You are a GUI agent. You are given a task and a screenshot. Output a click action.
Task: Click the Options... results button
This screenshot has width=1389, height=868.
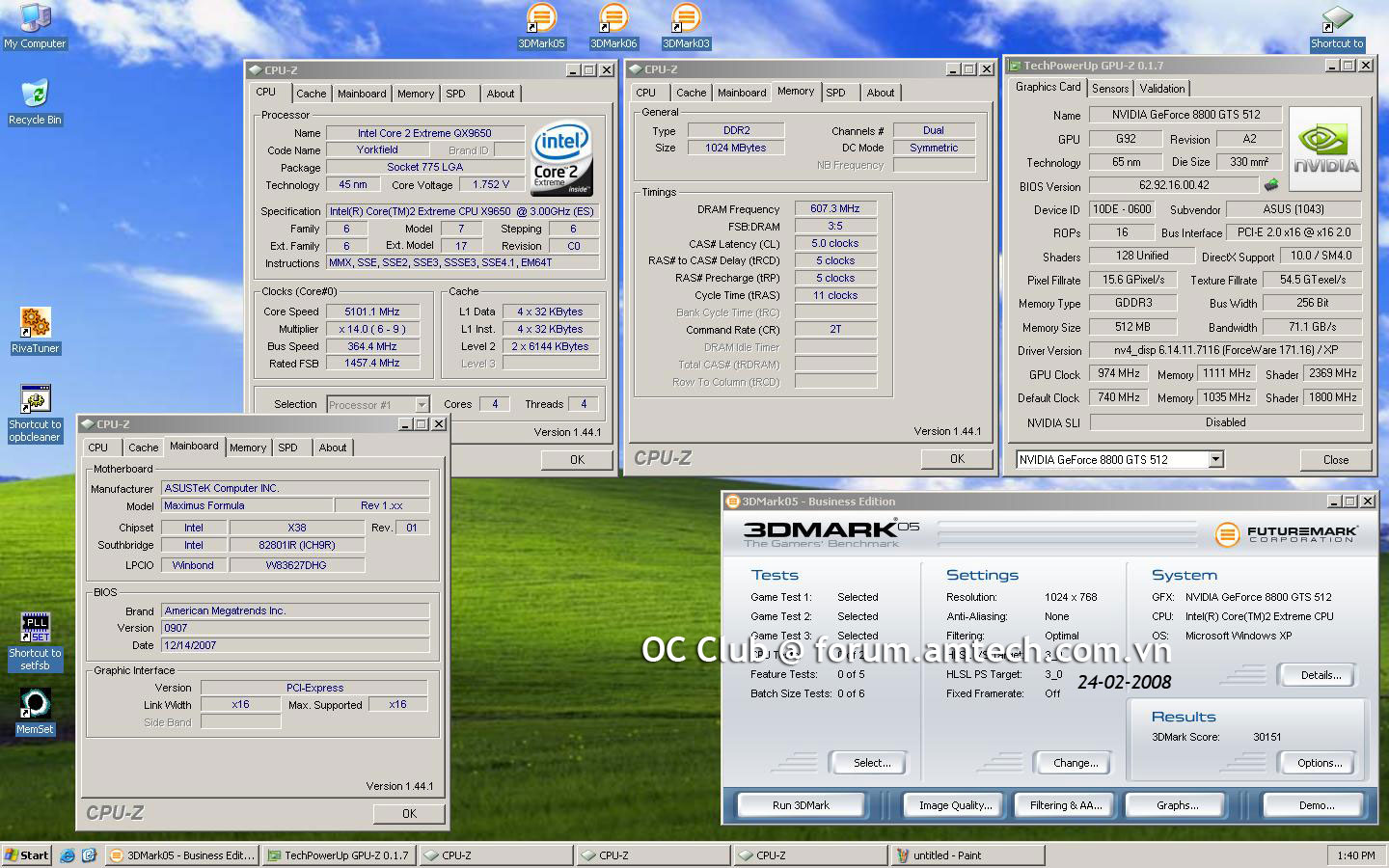coord(1320,763)
